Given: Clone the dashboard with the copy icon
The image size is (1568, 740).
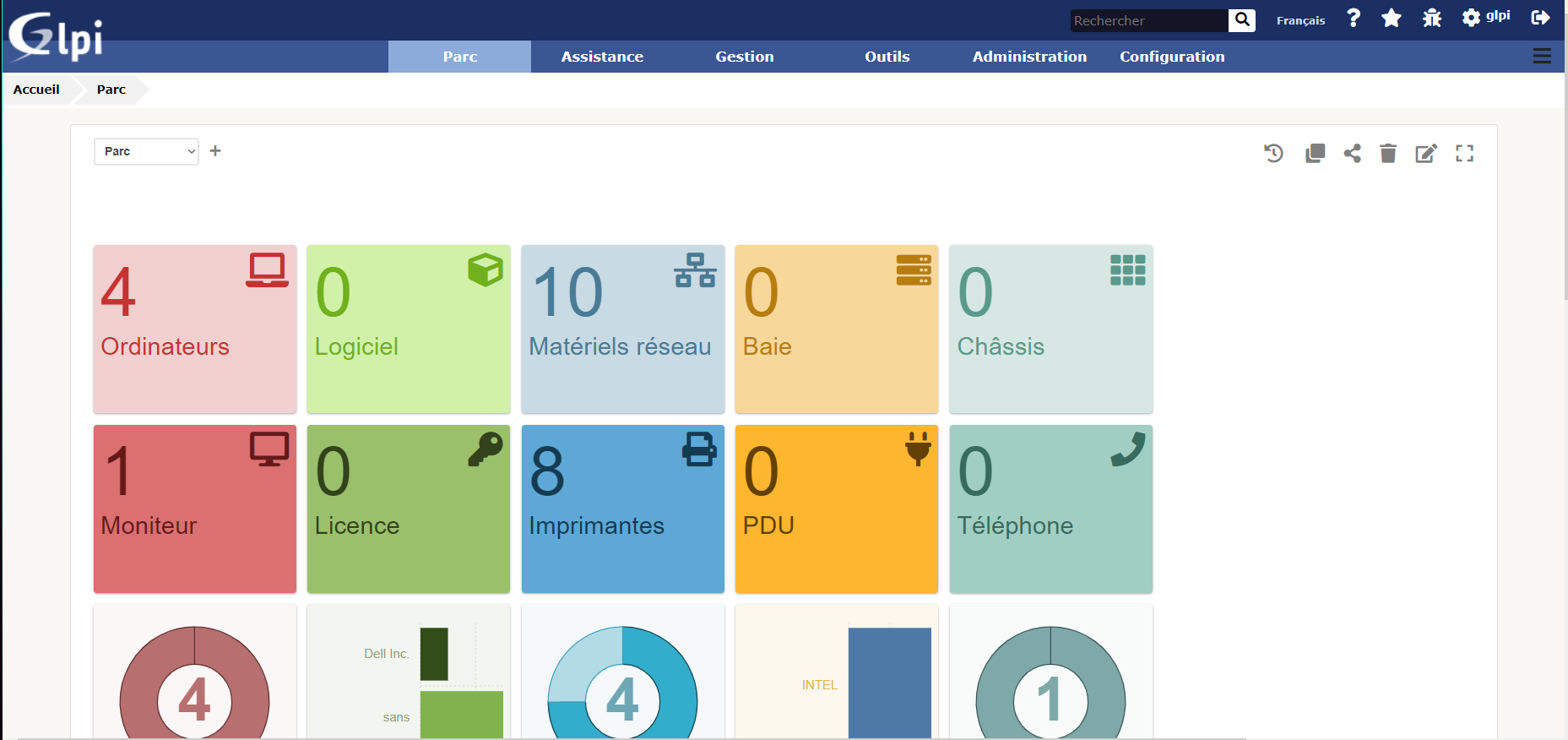Looking at the screenshot, I should coord(1315,153).
